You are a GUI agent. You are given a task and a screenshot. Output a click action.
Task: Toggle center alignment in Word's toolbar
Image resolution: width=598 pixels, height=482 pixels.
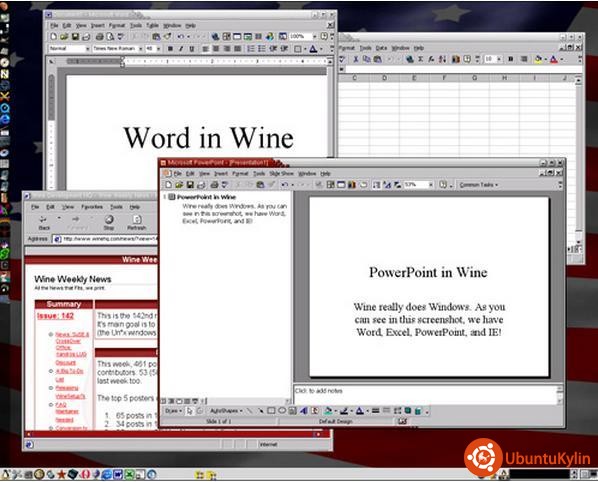216,49
